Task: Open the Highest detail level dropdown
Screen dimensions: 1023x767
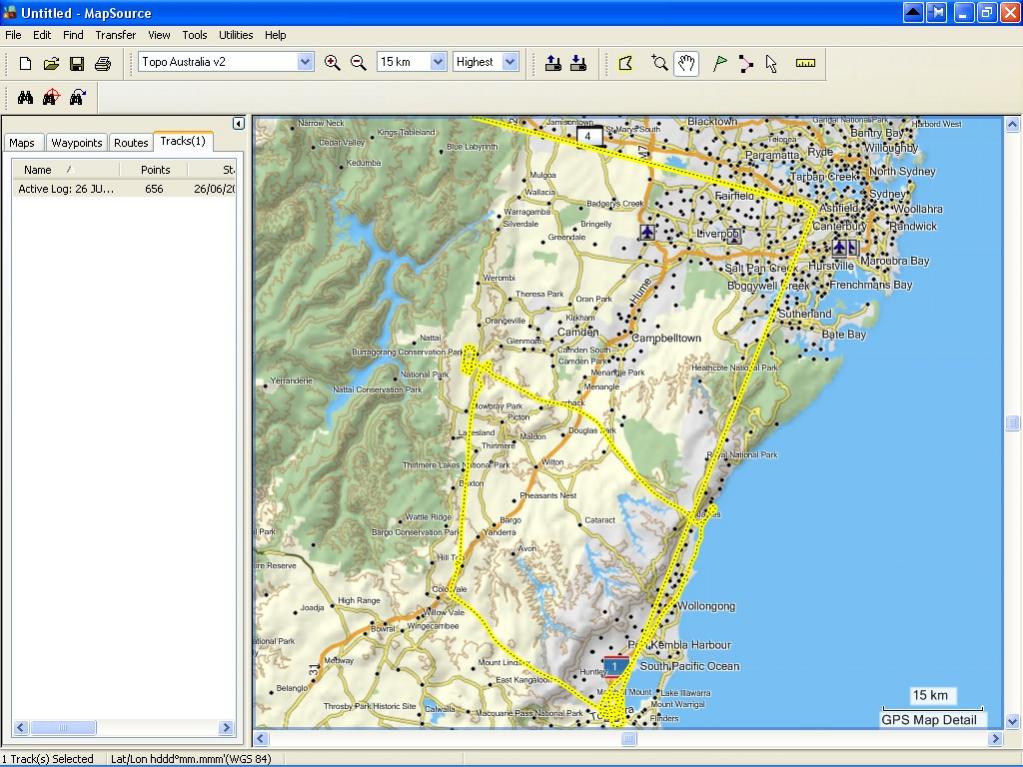Action: (x=510, y=62)
